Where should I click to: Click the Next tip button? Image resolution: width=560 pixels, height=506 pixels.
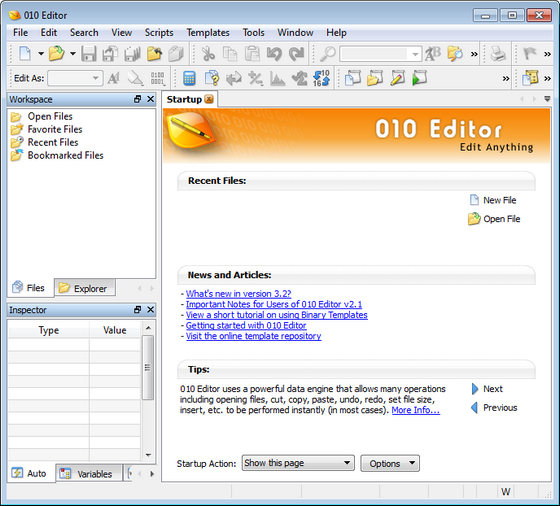(x=487, y=389)
